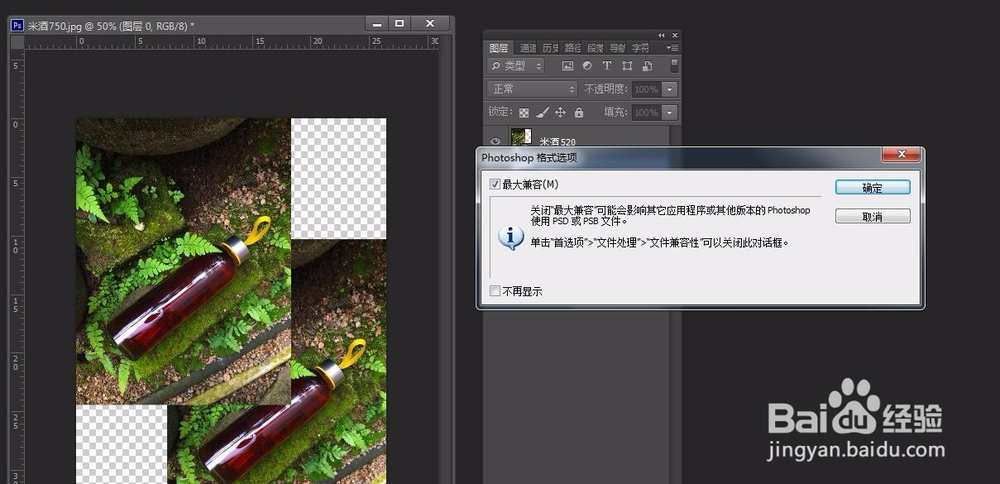Open the 字符 panel tab
Viewport: 1000px width, 484px height.
[x=640, y=48]
